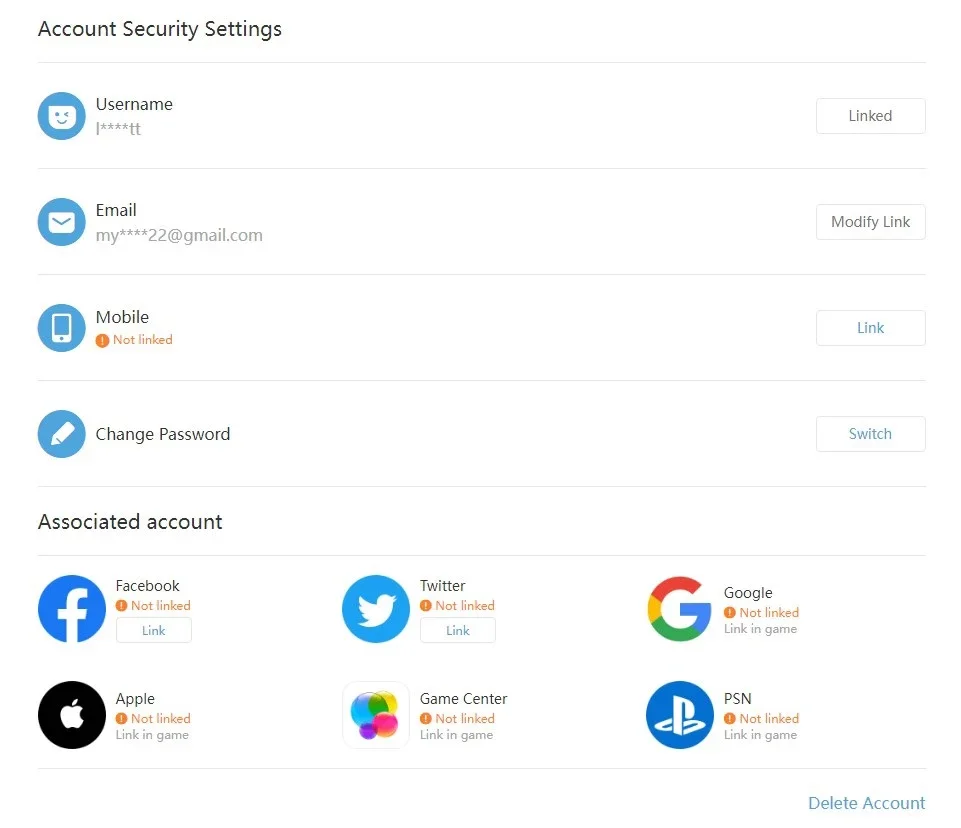Open the Delete Account link
This screenshot has width=961, height=828.
[x=867, y=803]
